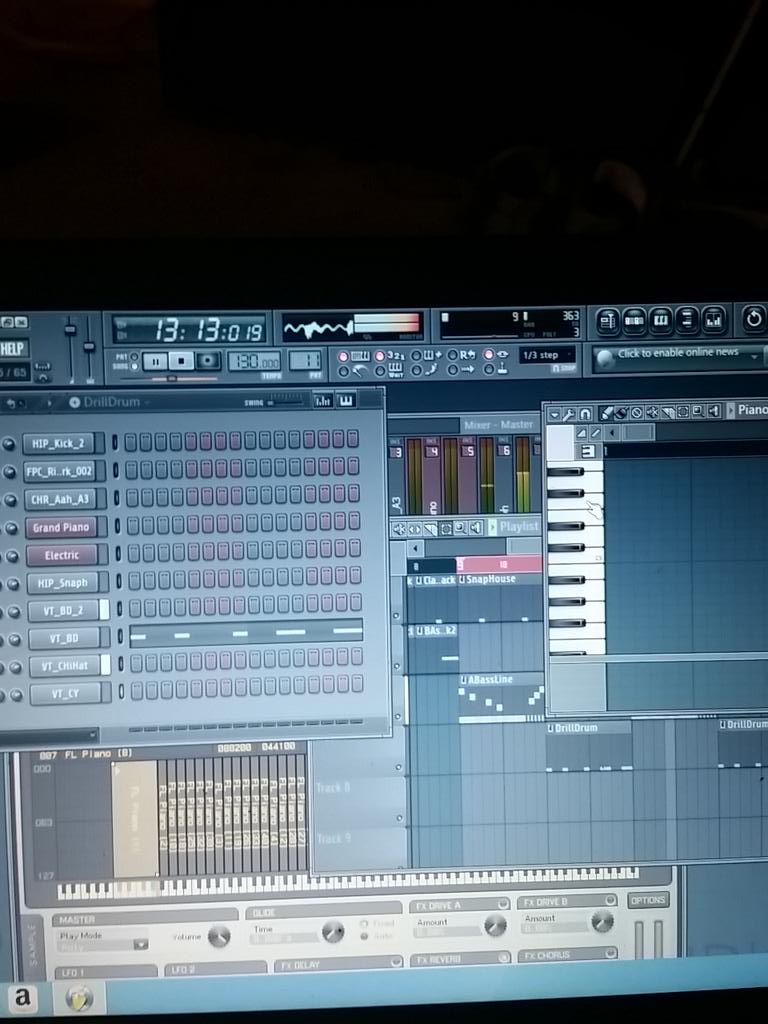This screenshot has width=768, height=1024.
Task: Select the Slice tool in Piano roll
Action: 667,413
